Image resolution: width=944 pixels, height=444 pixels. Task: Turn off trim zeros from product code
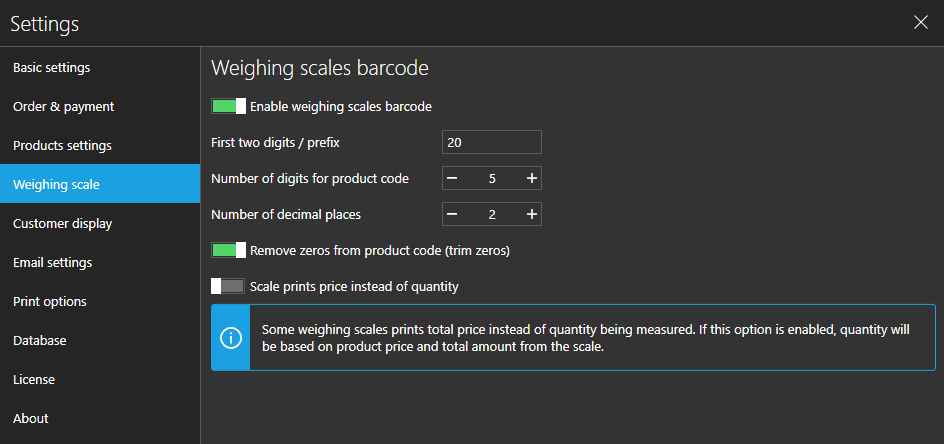pyautogui.click(x=228, y=250)
